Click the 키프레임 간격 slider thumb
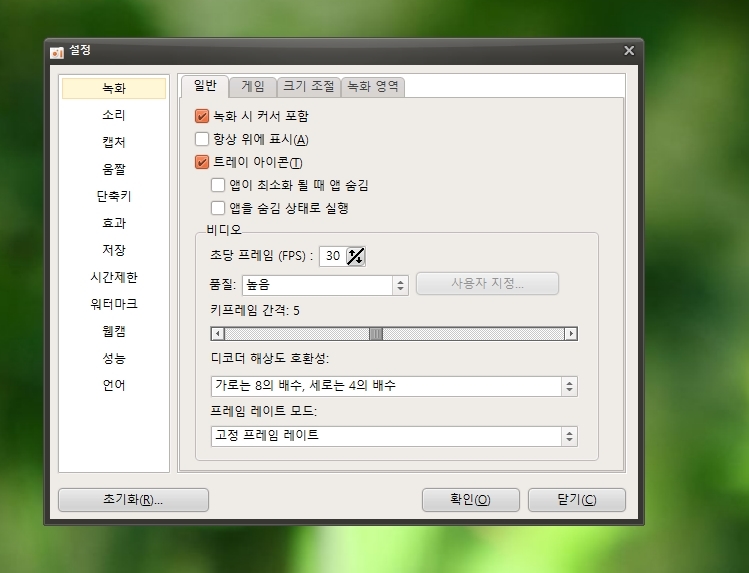 coord(376,334)
